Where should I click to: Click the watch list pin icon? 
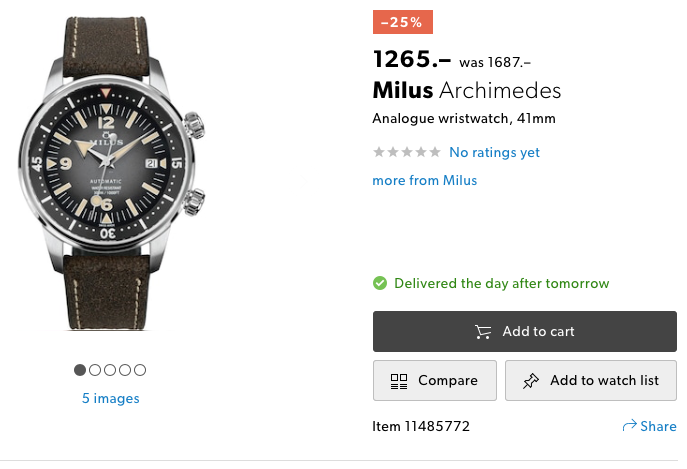[531, 381]
